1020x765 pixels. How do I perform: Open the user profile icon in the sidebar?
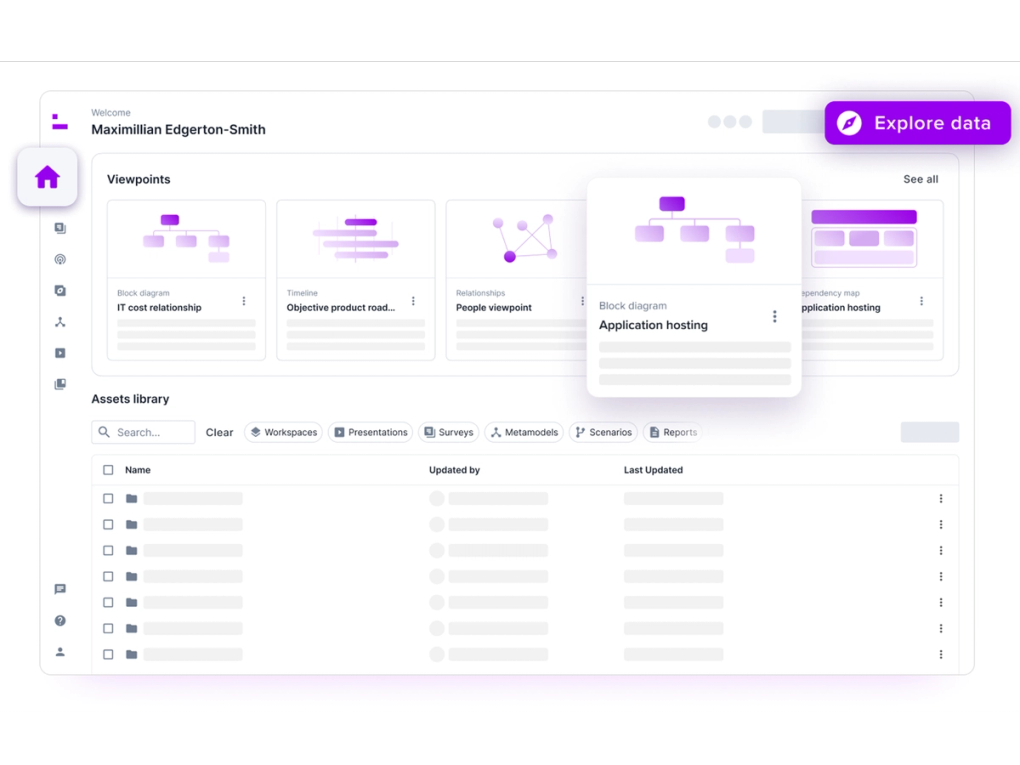(x=60, y=652)
